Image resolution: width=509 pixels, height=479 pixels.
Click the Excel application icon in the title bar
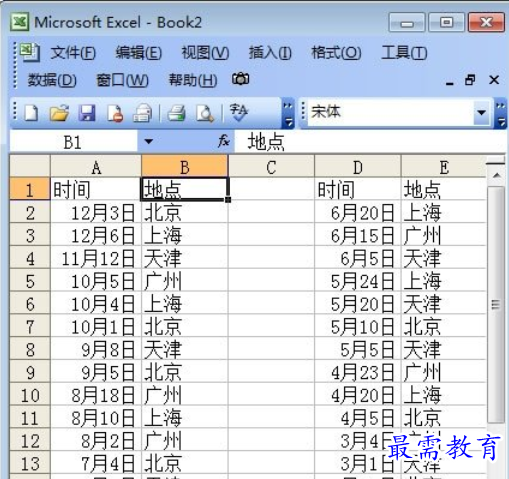click(20, 22)
